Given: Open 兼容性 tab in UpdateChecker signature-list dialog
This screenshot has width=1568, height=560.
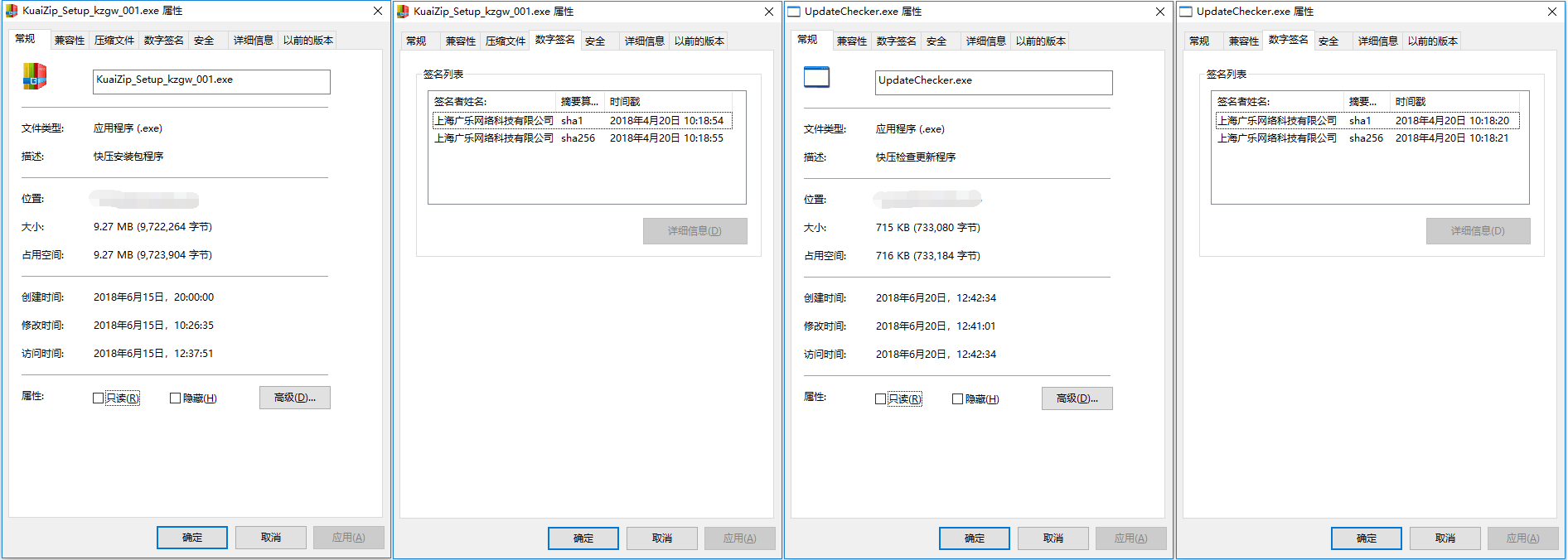Looking at the screenshot, I should click(x=1243, y=41).
